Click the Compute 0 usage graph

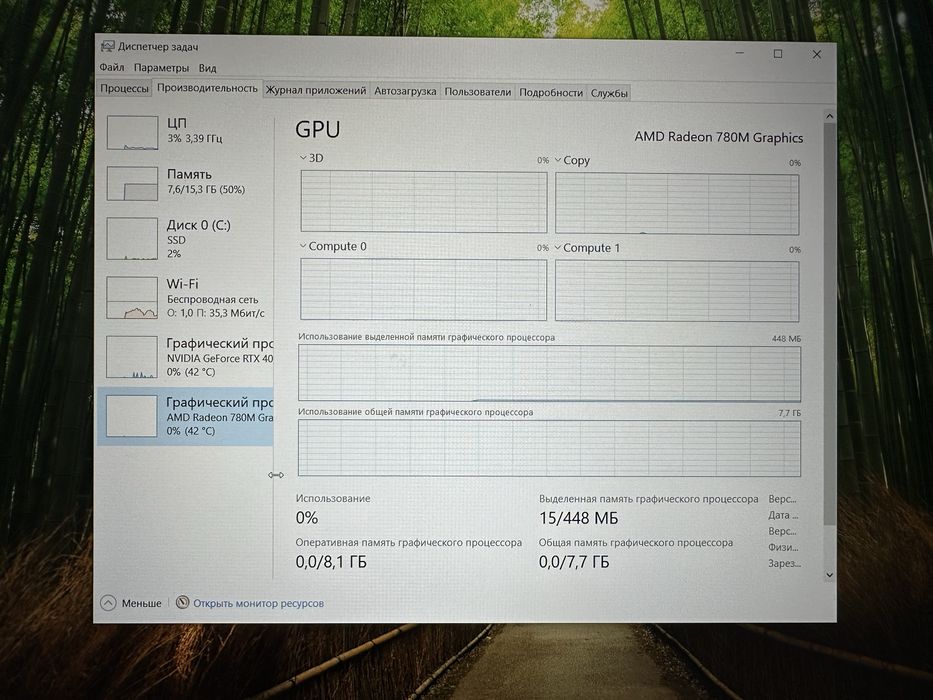[x=423, y=289]
